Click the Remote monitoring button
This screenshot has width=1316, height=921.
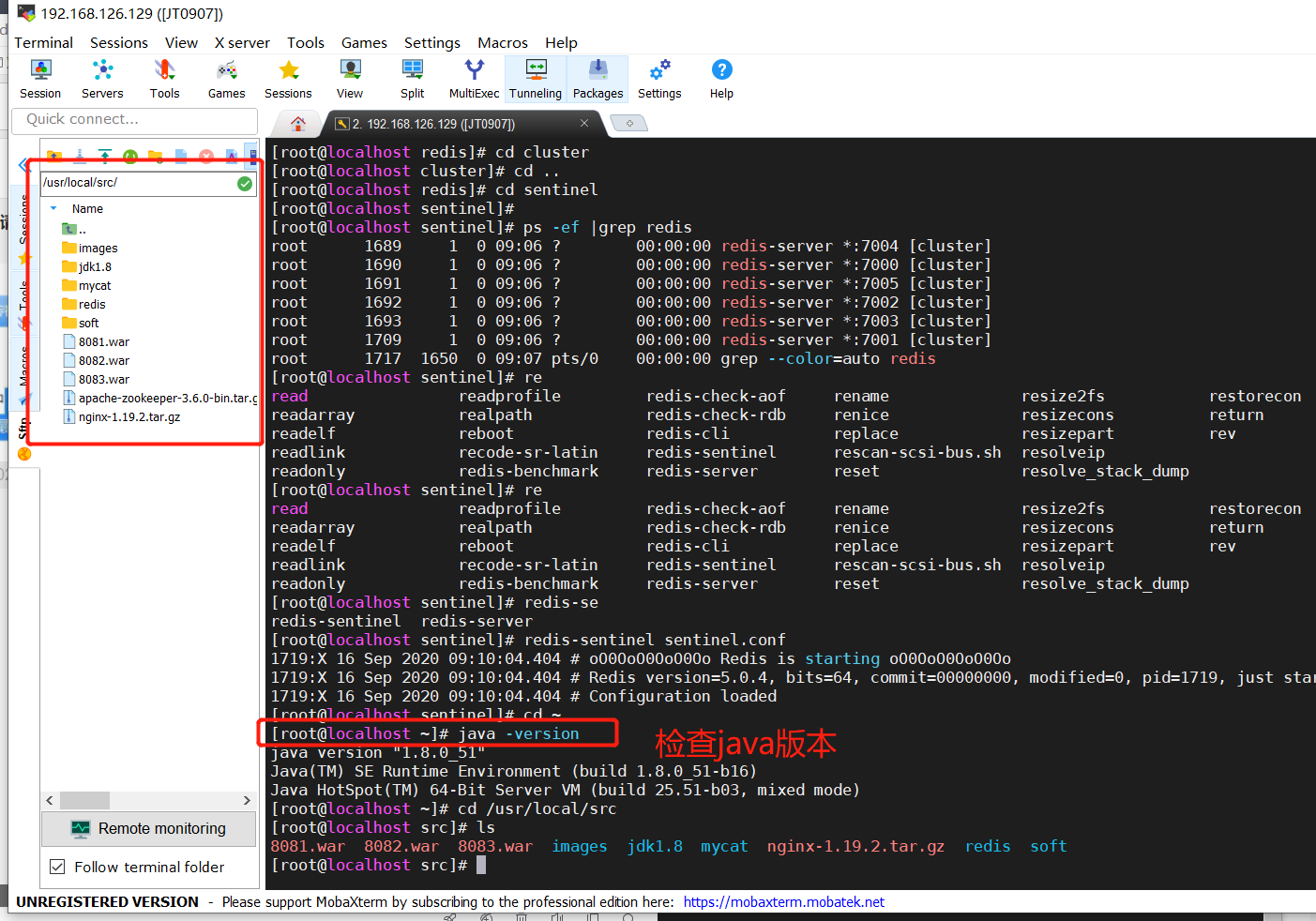tap(148, 828)
